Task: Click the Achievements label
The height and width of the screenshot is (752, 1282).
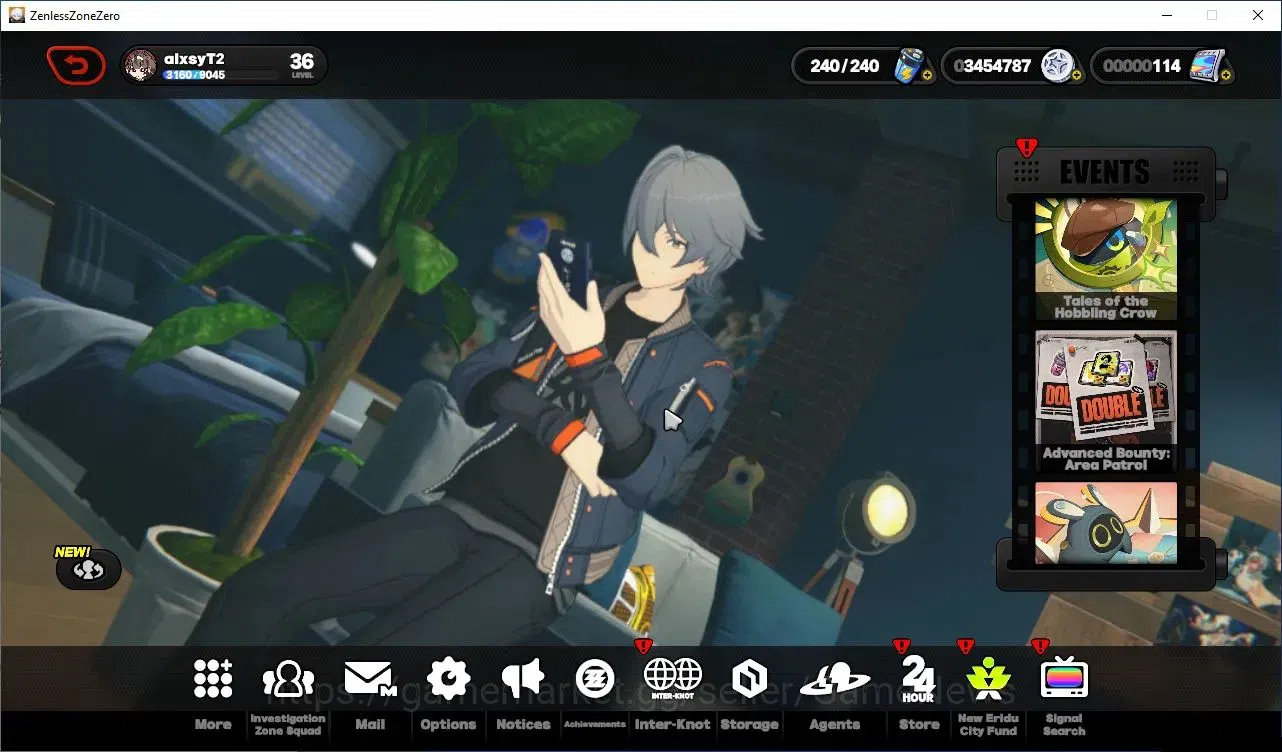Action: click(x=595, y=724)
